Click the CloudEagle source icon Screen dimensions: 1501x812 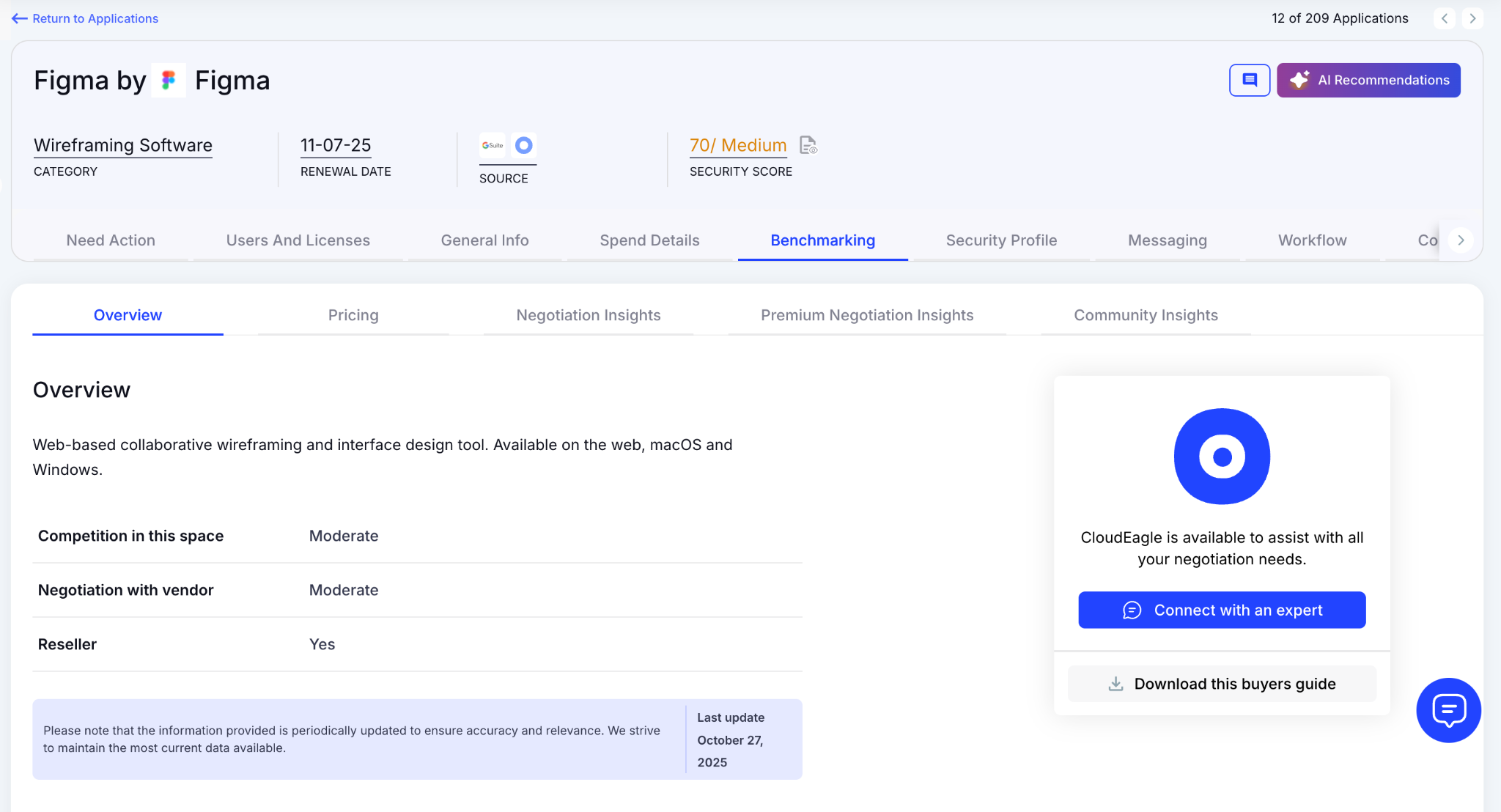tap(523, 145)
